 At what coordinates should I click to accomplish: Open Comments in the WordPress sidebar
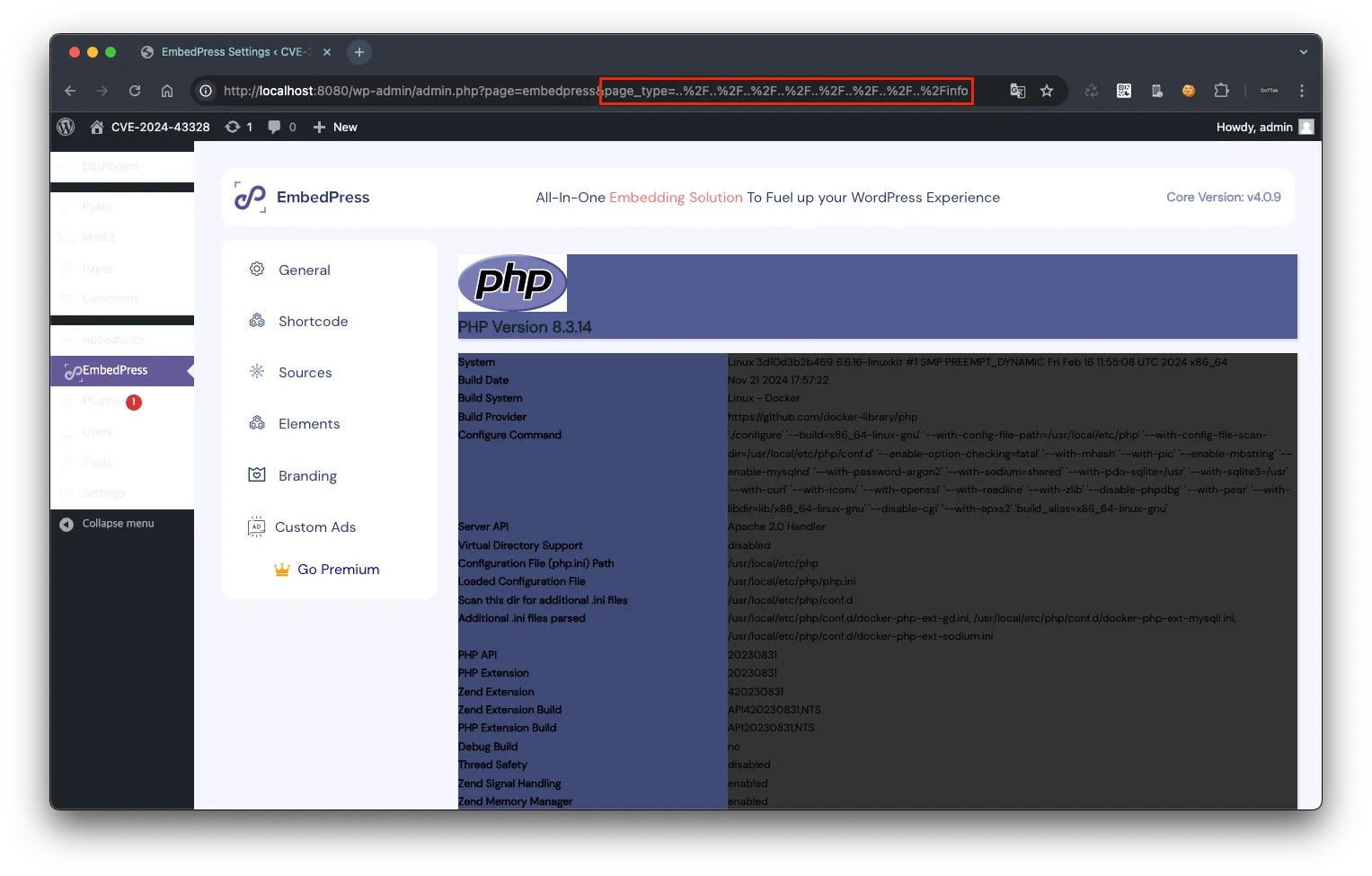coord(122,299)
